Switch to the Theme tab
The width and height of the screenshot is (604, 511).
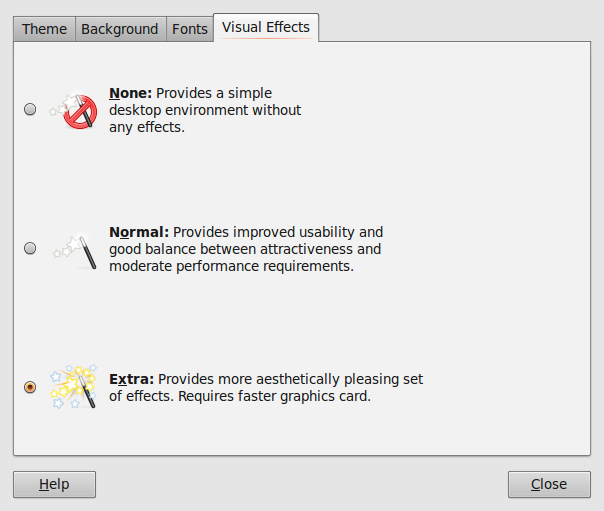[x=44, y=29]
